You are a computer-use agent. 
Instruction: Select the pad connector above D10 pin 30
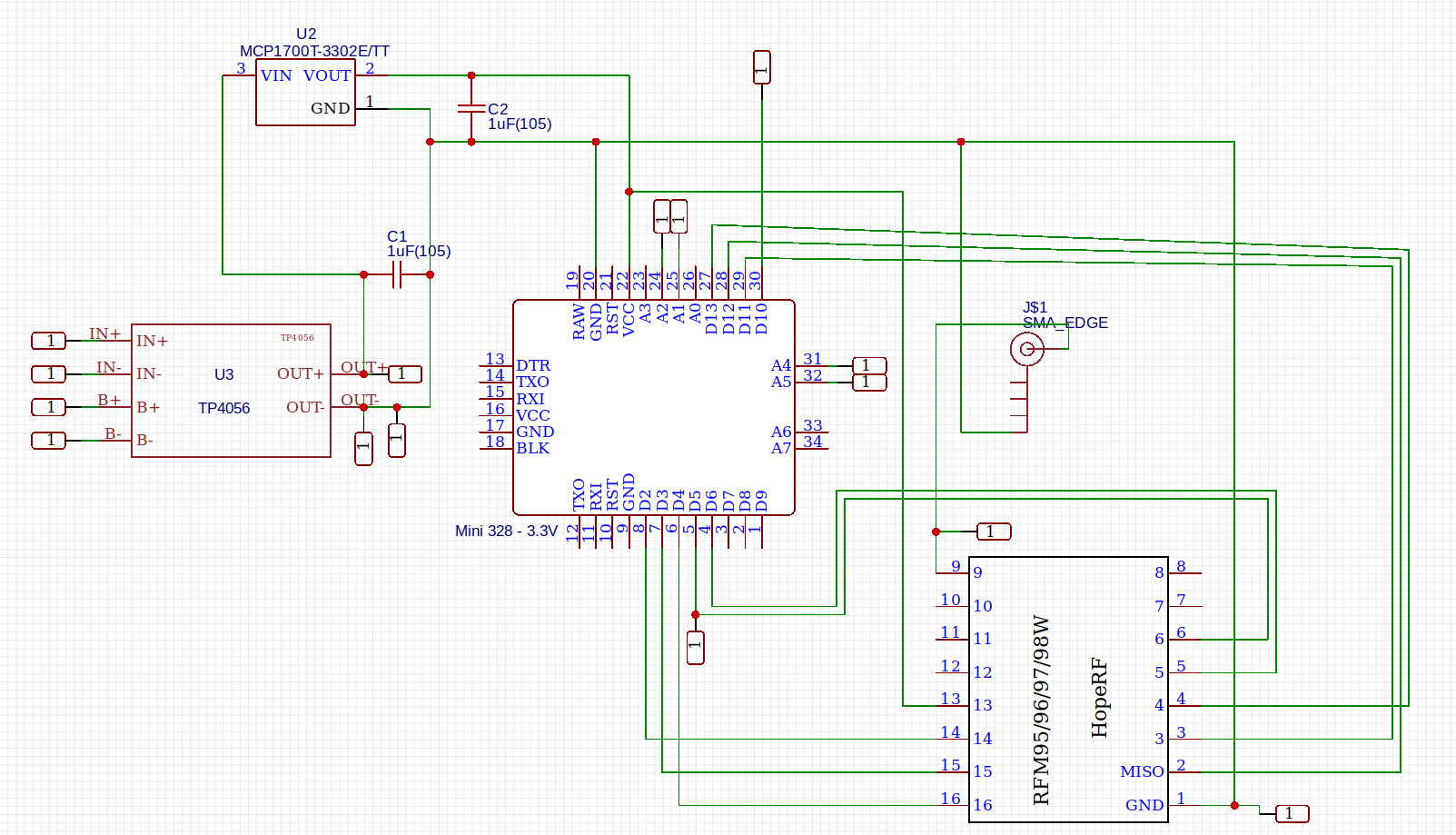[x=762, y=67]
